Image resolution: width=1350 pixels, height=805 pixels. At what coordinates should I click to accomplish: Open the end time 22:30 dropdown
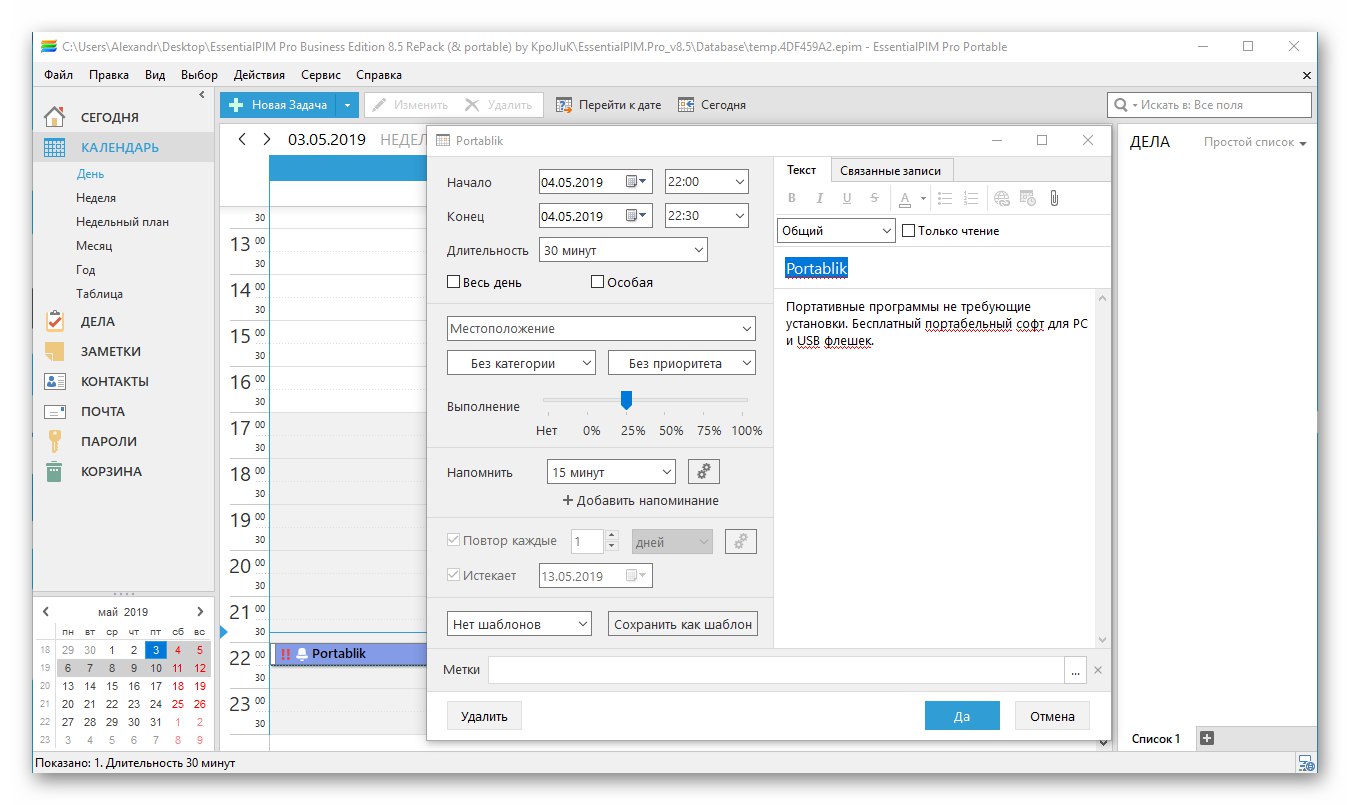[x=739, y=215]
